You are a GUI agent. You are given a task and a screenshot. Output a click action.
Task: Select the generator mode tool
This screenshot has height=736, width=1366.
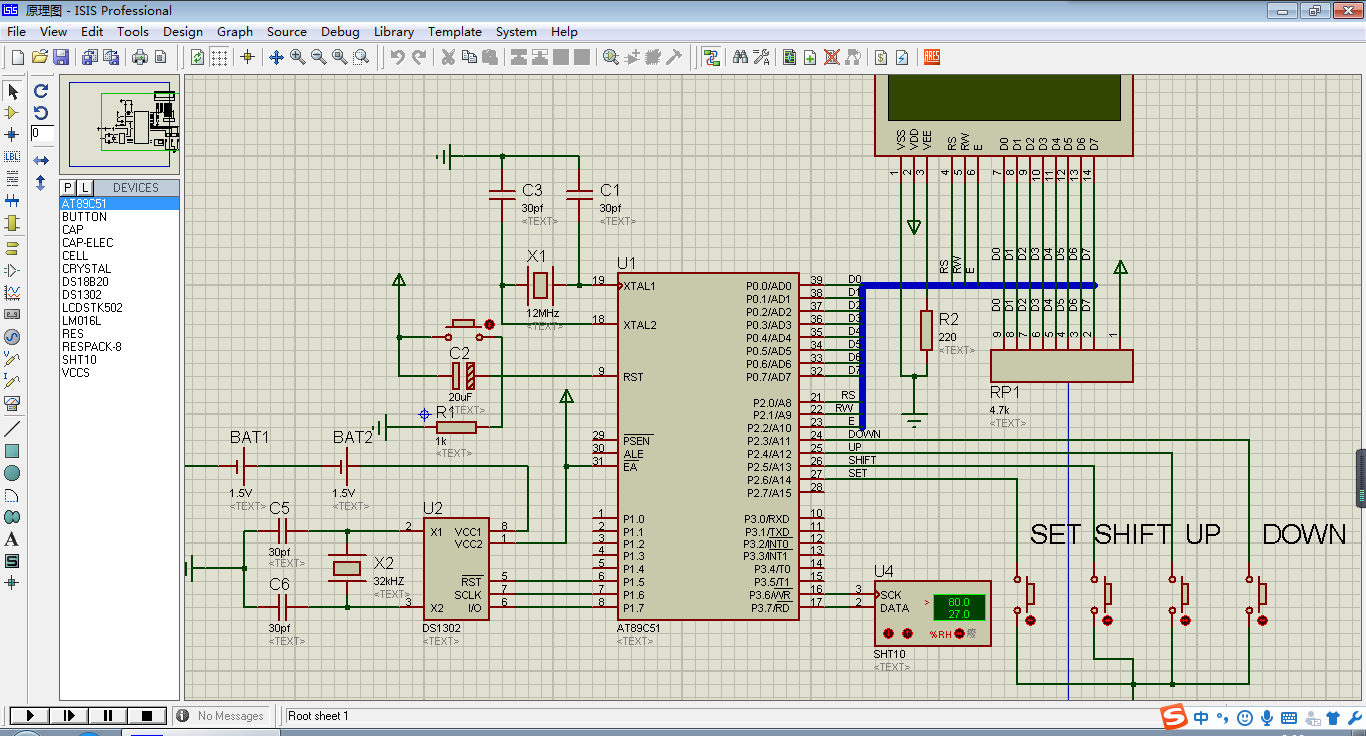[x=12, y=336]
